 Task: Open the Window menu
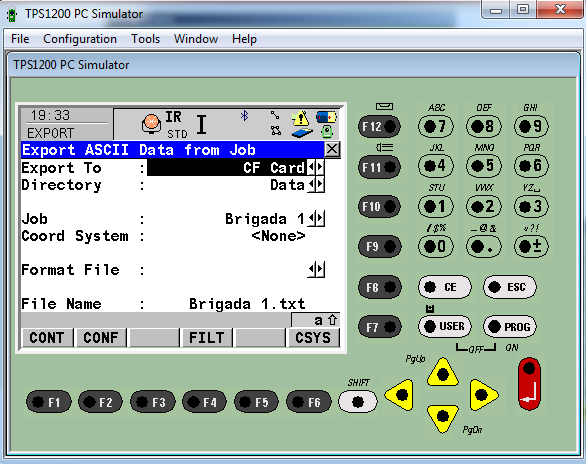196,39
